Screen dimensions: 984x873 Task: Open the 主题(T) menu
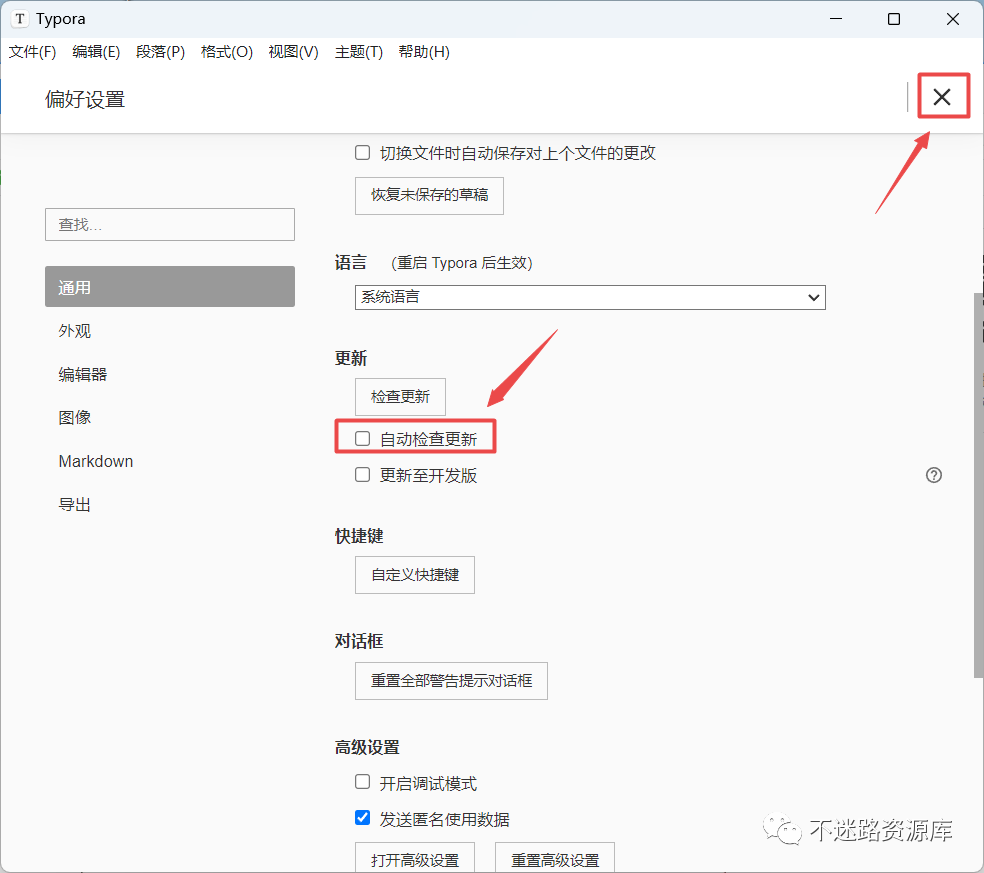tap(358, 52)
